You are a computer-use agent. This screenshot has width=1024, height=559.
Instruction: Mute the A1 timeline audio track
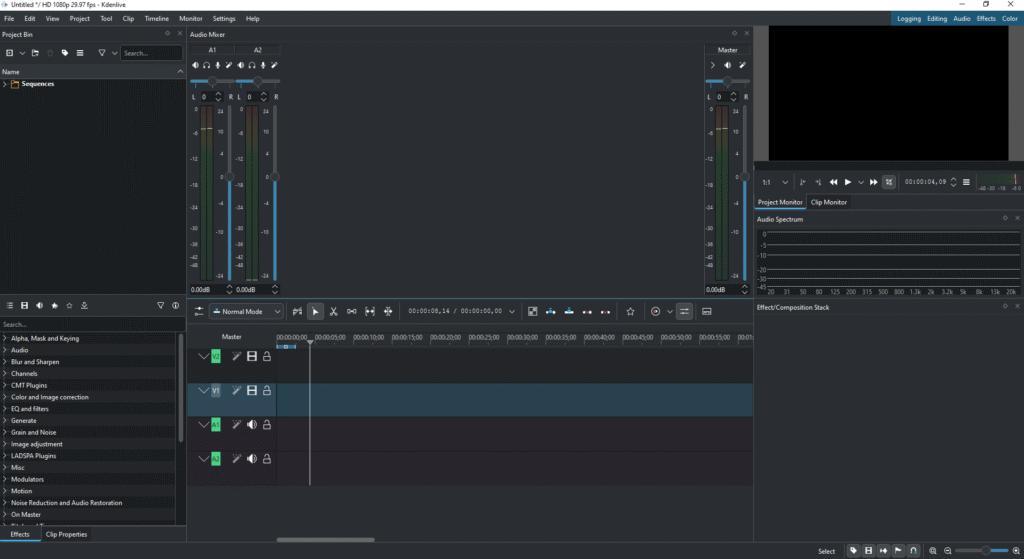pos(252,425)
